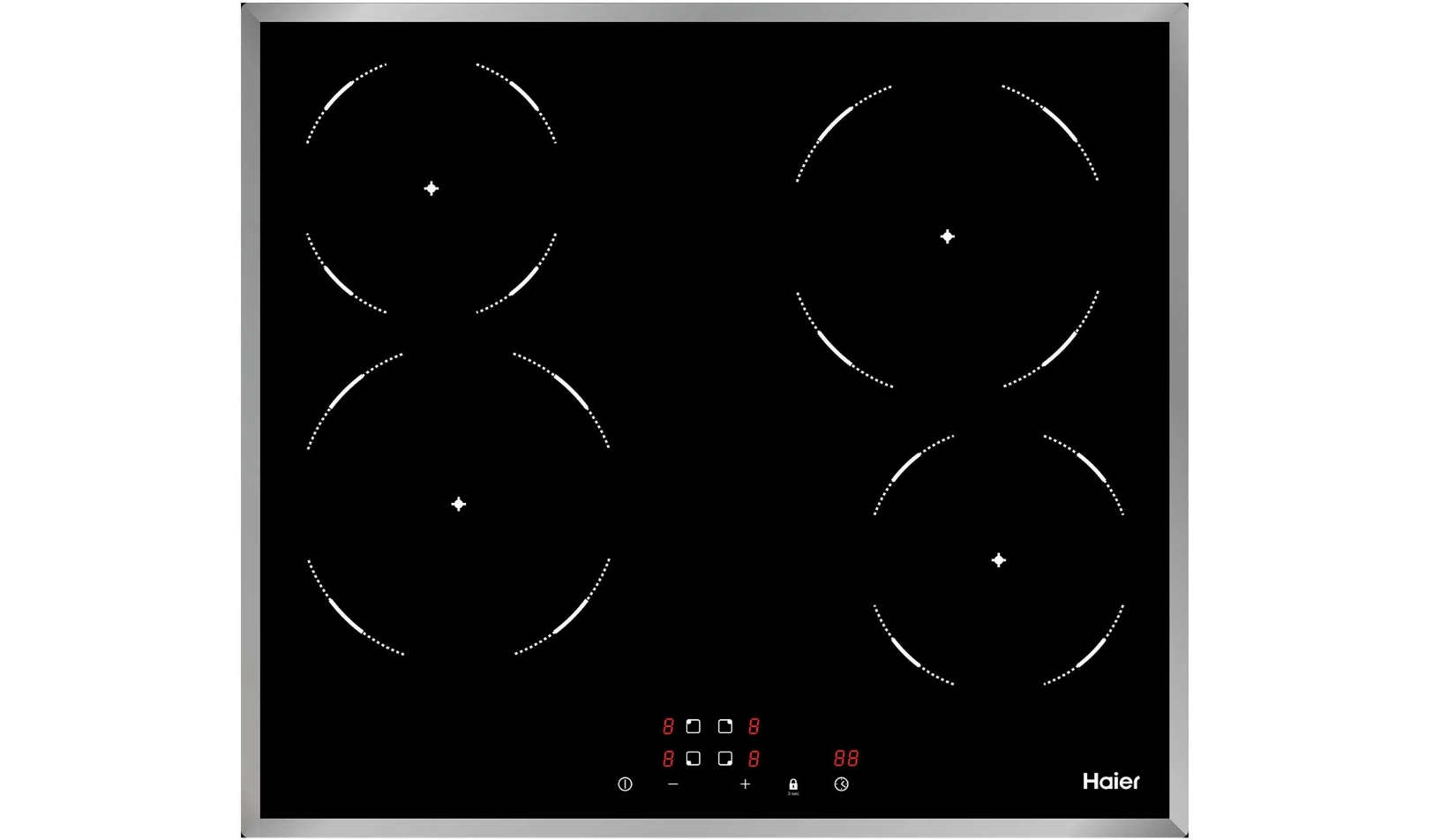Click center cross of rear-left cooking zone
The height and width of the screenshot is (840, 1433).
[431, 188]
